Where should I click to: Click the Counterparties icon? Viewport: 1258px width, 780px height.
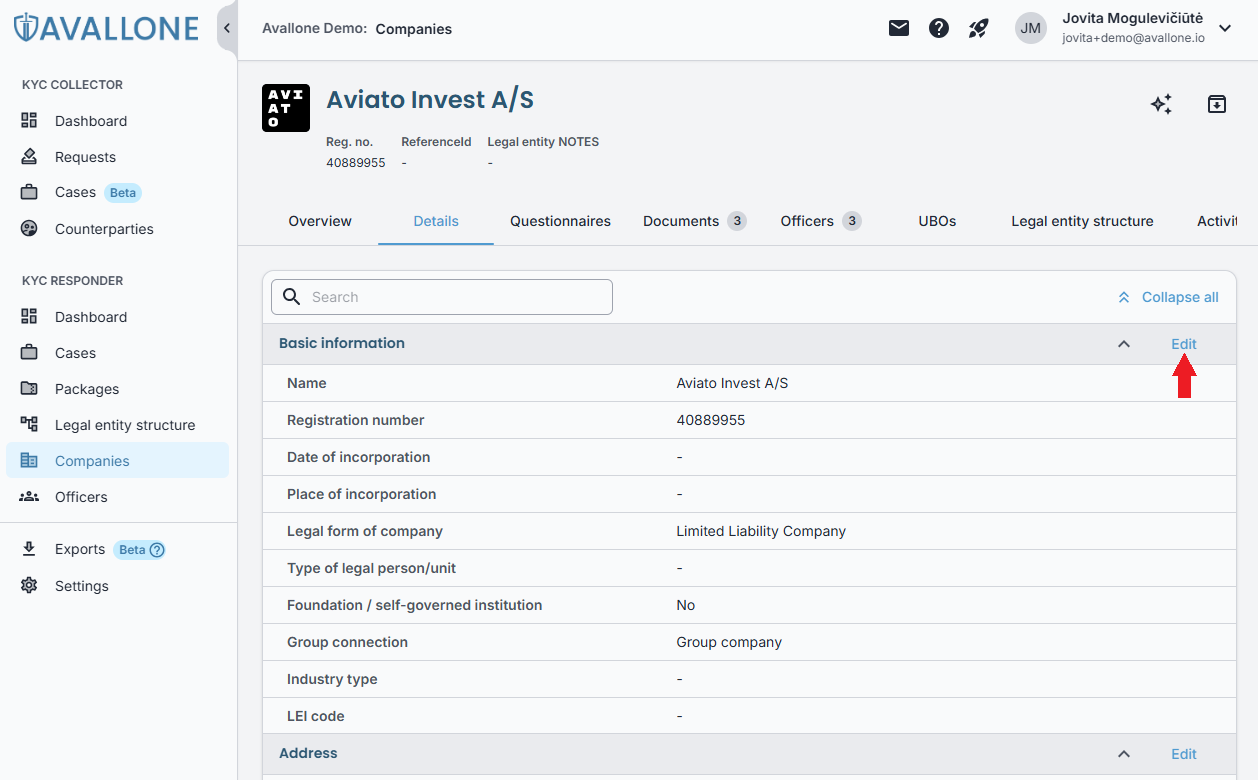(29, 228)
